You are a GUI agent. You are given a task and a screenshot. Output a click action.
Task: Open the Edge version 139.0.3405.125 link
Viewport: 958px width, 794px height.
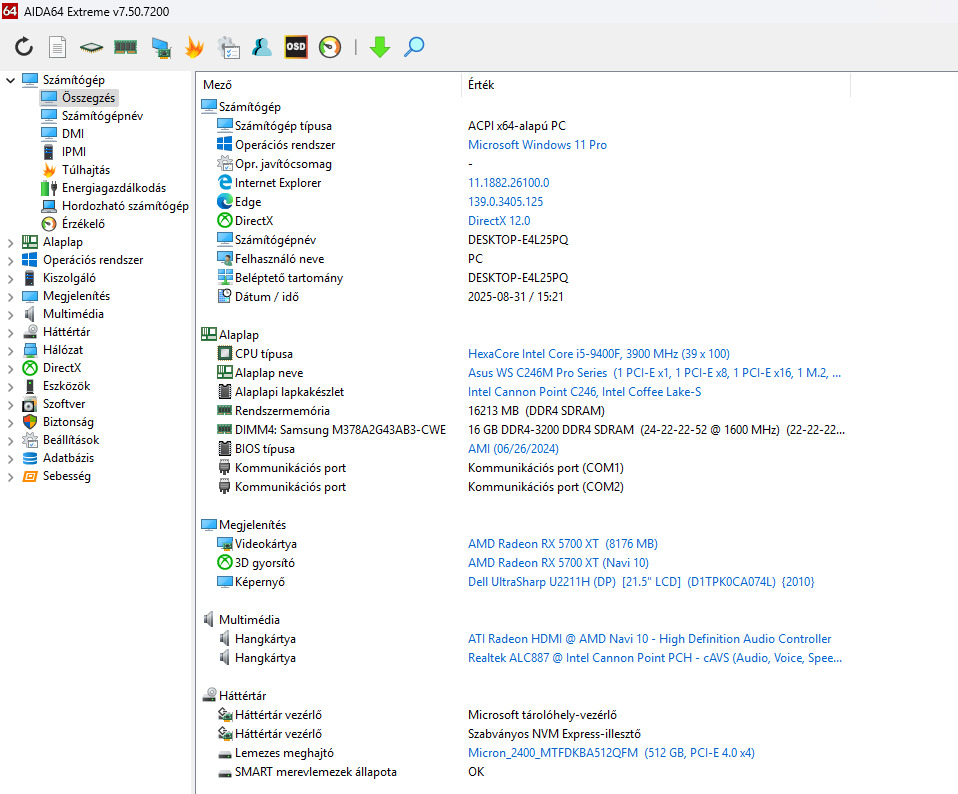coord(505,202)
